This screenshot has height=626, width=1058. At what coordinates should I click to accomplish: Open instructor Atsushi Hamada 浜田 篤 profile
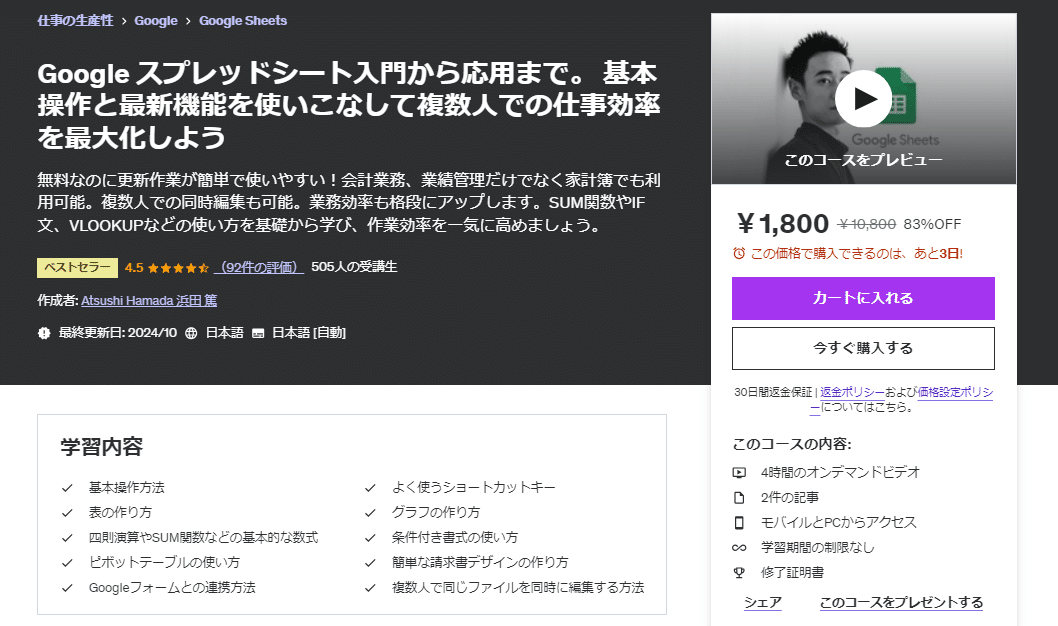tap(148, 300)
